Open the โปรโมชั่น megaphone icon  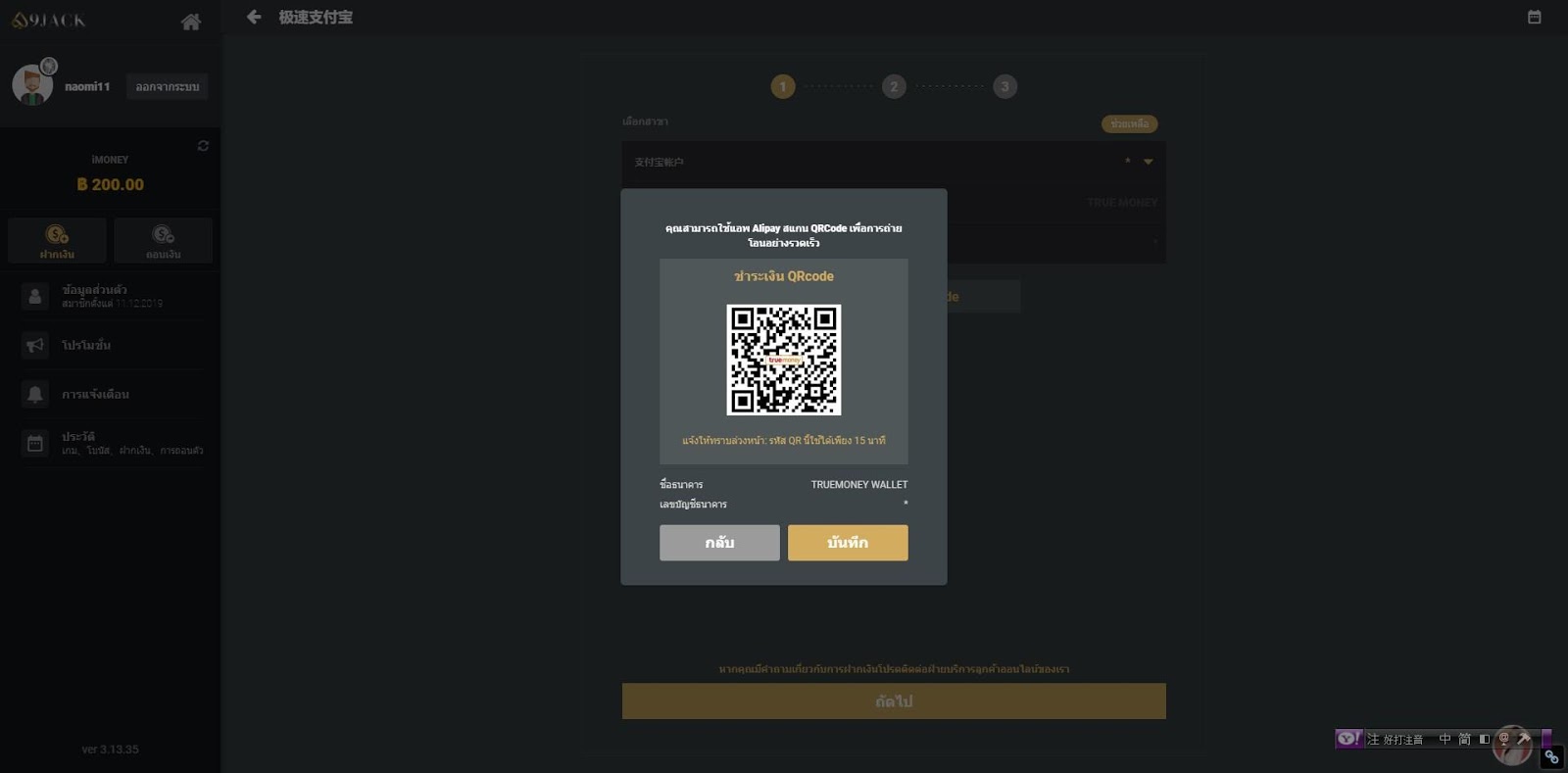(35, 345)
